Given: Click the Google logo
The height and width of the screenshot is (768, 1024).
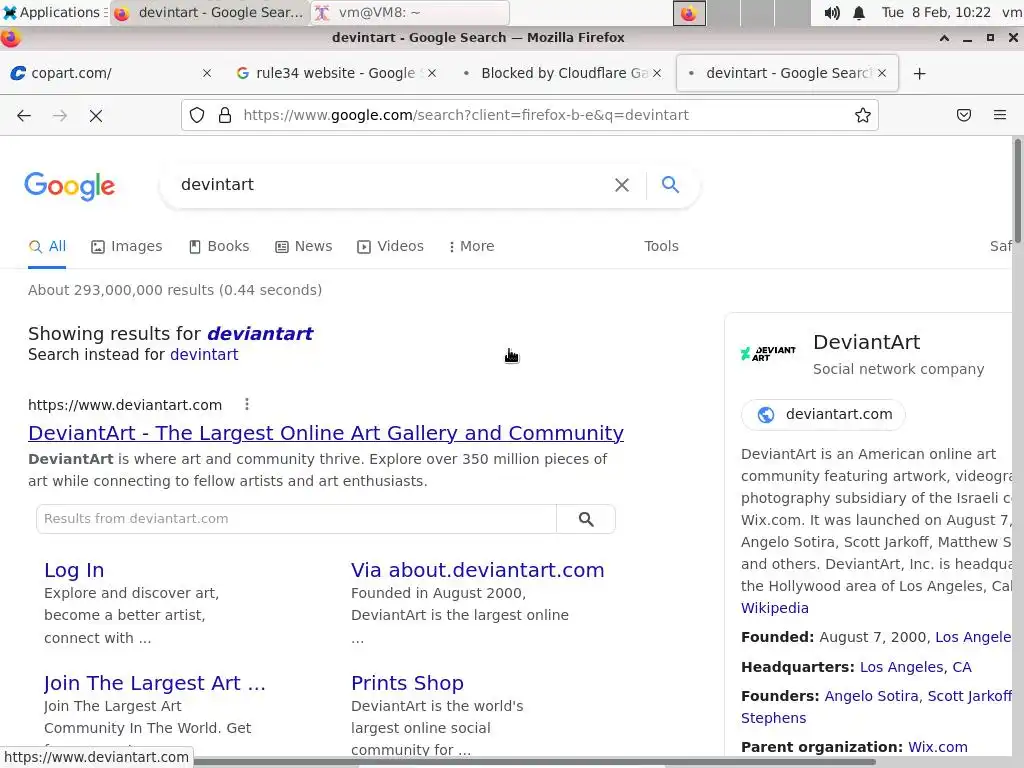Looking at the screenshot, I should pos(70,187).
